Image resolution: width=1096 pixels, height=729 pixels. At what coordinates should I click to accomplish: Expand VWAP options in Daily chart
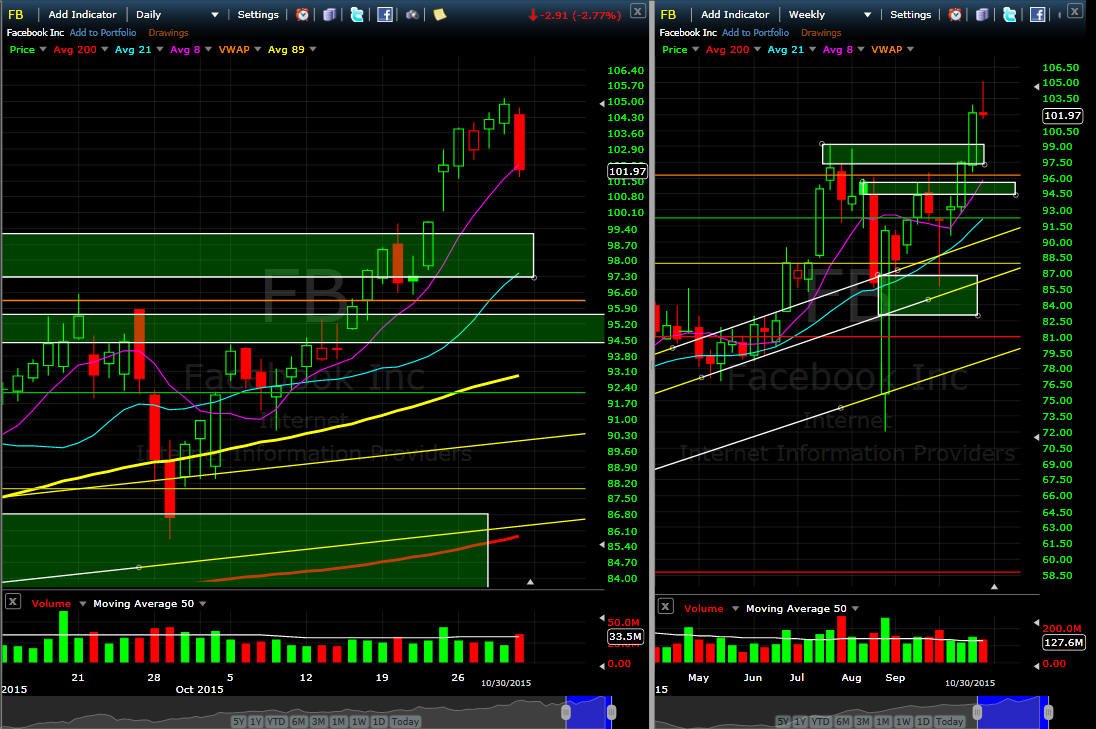pos(257,50)
